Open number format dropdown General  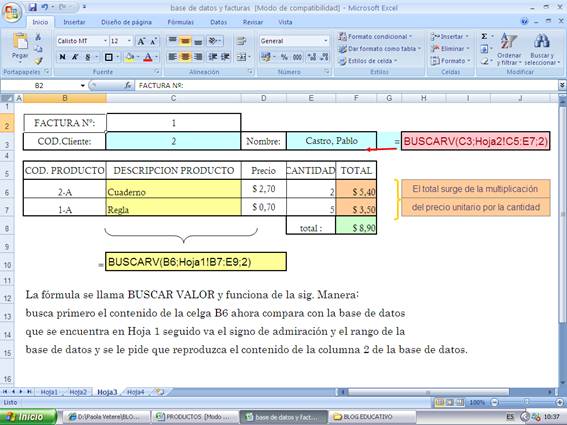pyautogui.click(x=325, y=41)
